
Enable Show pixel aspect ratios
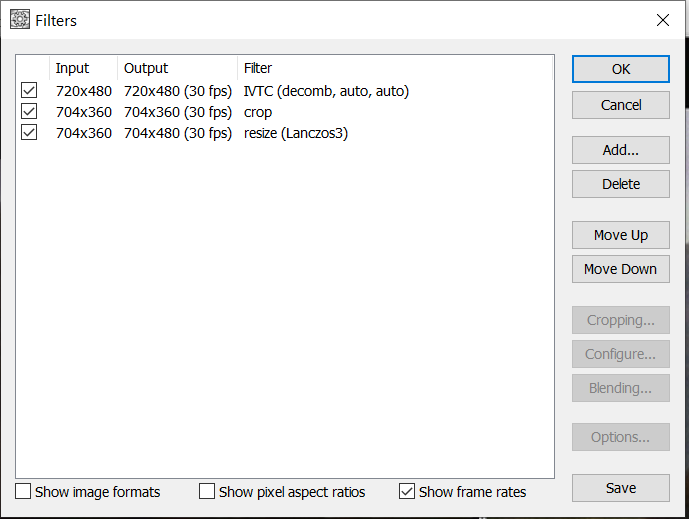click(207, 492)
